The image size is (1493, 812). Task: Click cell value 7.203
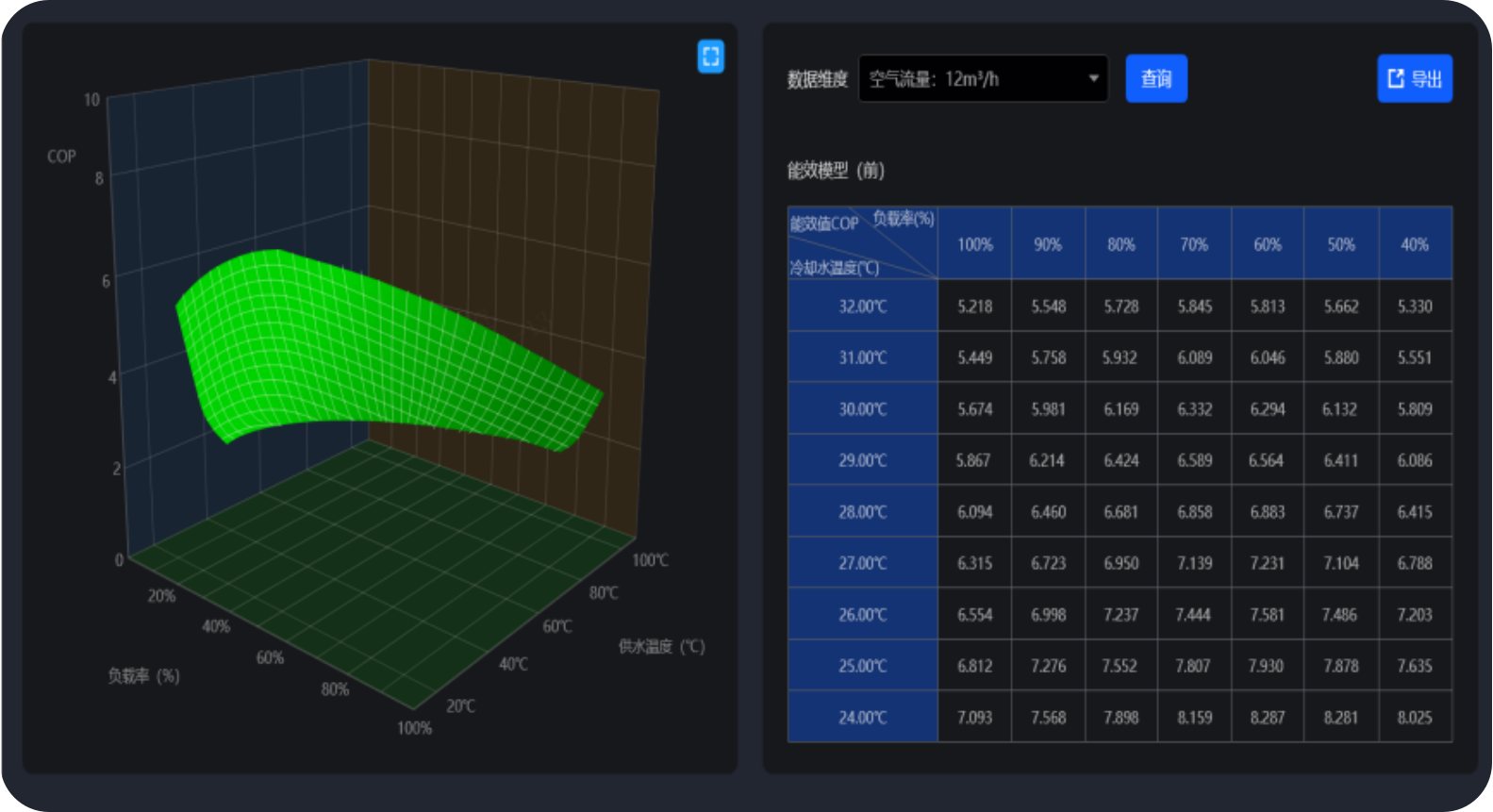point(1415,614)
